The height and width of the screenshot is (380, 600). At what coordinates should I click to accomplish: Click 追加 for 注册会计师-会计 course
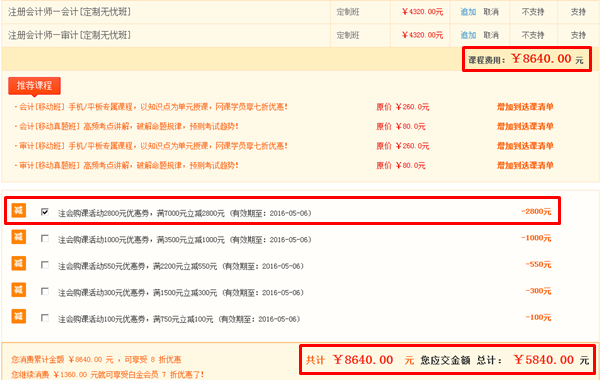tap(468, 12)
